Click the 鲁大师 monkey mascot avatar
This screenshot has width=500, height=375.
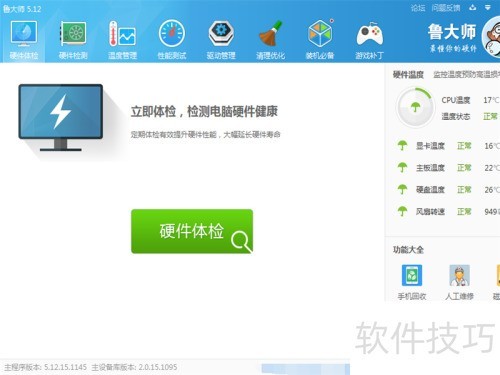(x=491, y=37)
